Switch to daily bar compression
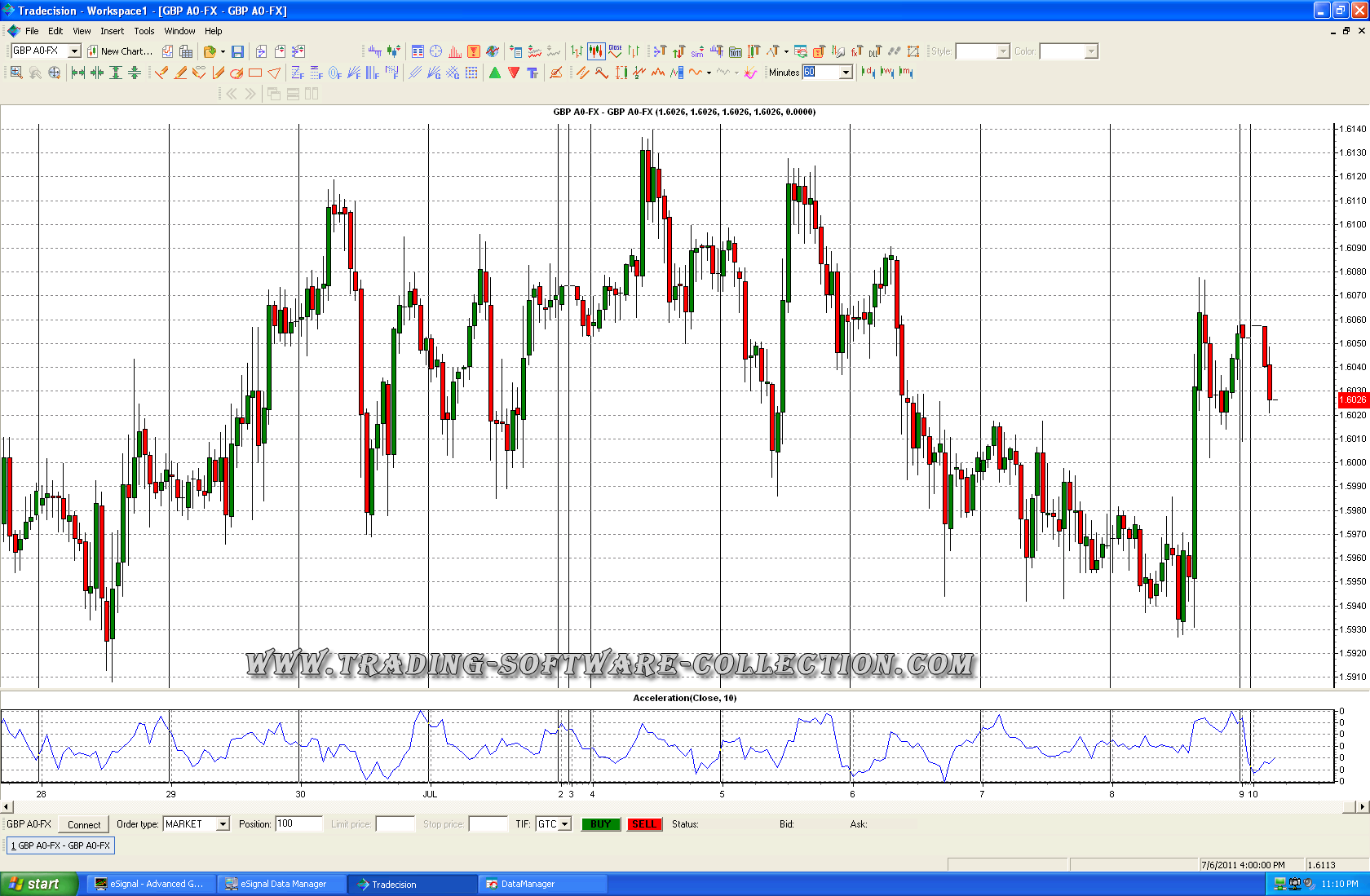This screenshot has width=1370, height=896. pyautogui.click(x=868, y=73)
